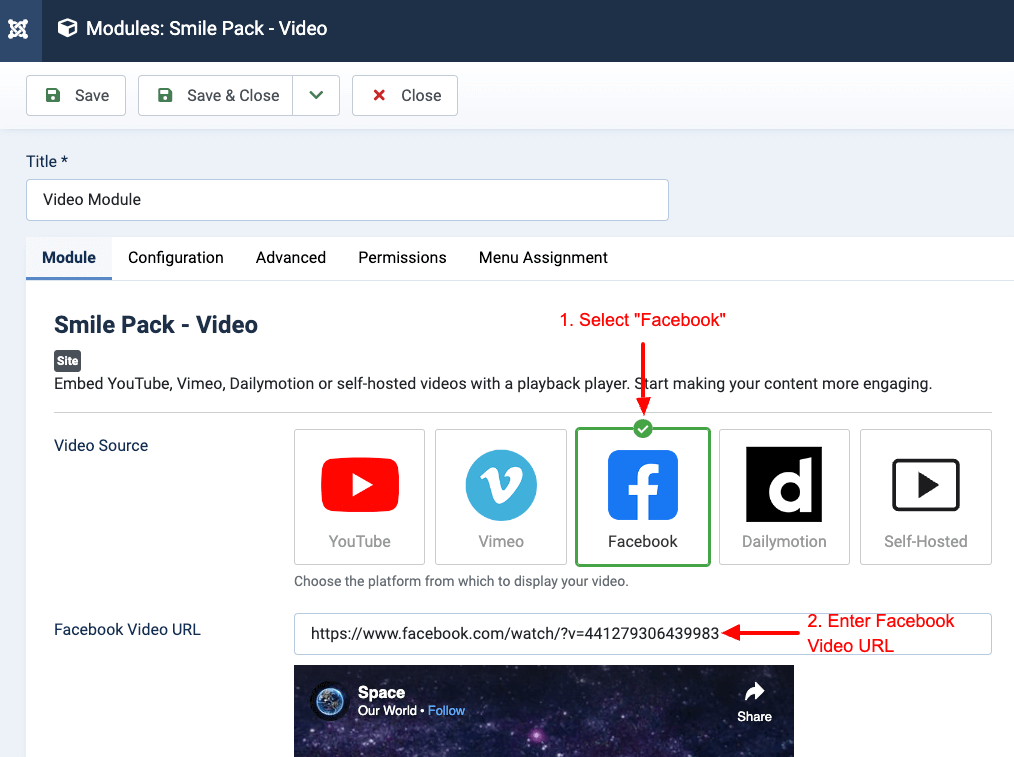Switch to the Module tab

pos(69,257)
